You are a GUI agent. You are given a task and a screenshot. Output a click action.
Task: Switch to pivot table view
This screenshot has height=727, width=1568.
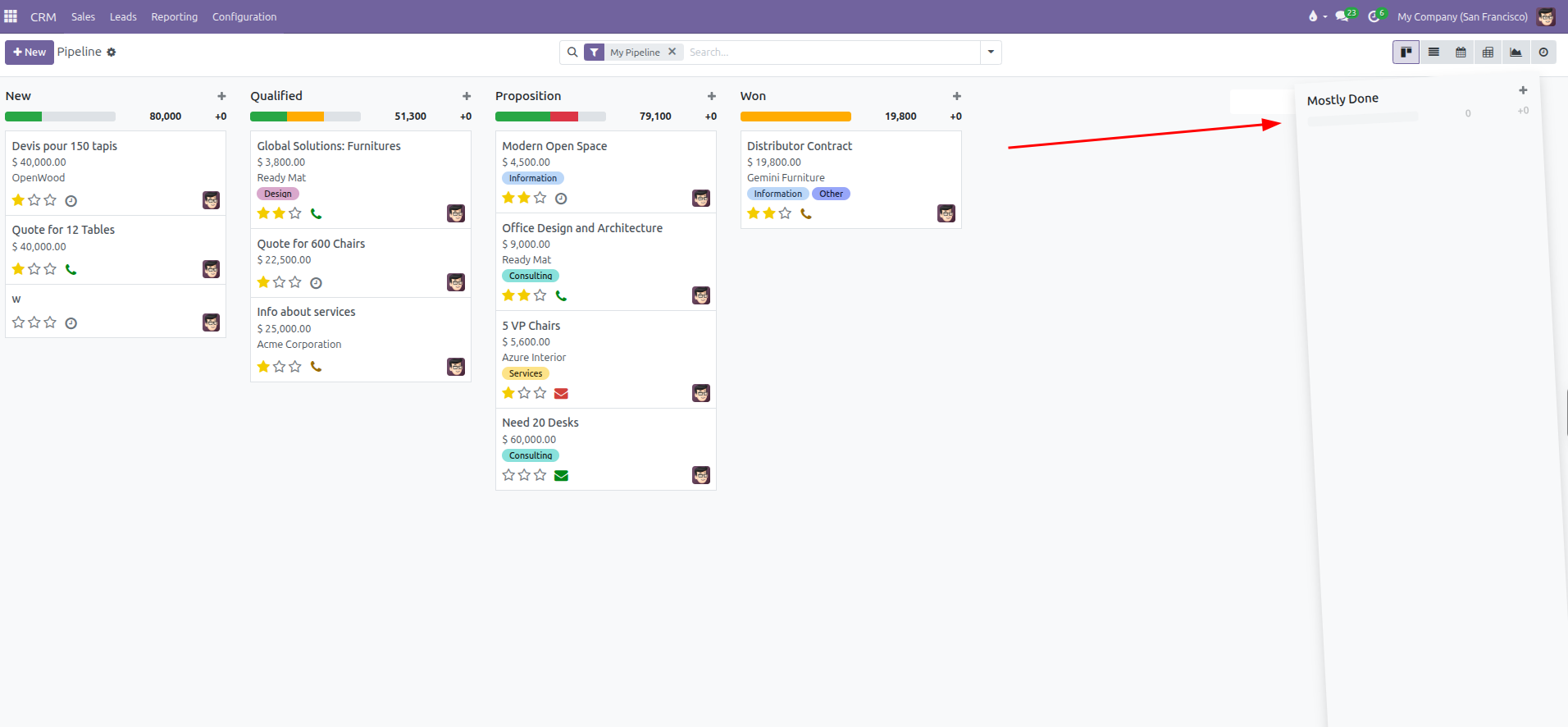click(1488, 53)
